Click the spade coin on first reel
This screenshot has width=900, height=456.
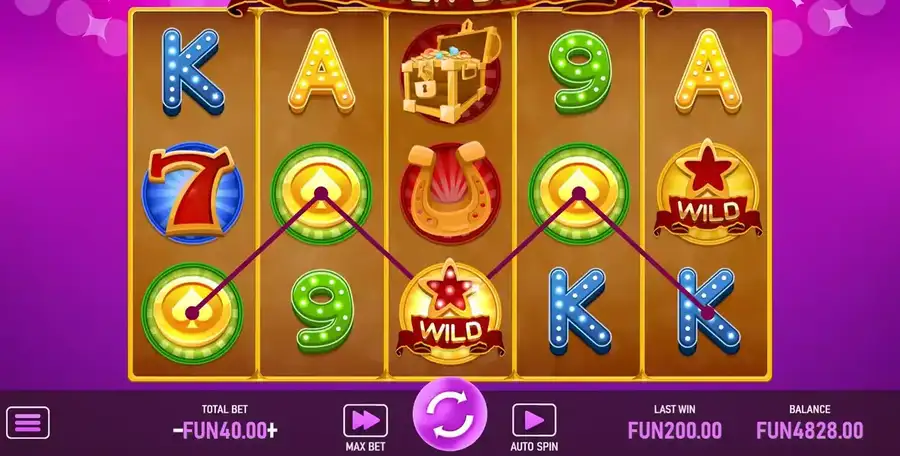[x=192, y=313]
